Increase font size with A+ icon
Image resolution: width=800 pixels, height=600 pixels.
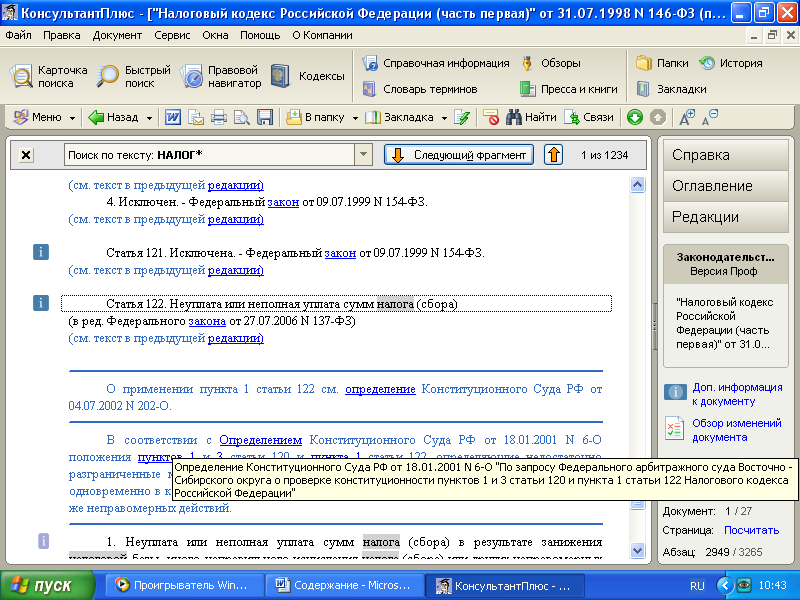(x=687, y=117)
